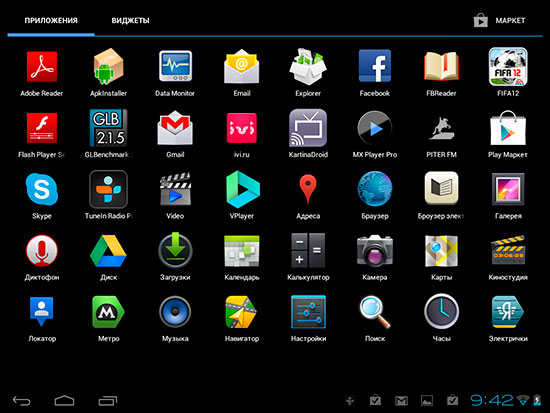The height and width of the screenshot is (413, 550).
Task: Open Броузер электронных книг app
Action: point(441,188)
